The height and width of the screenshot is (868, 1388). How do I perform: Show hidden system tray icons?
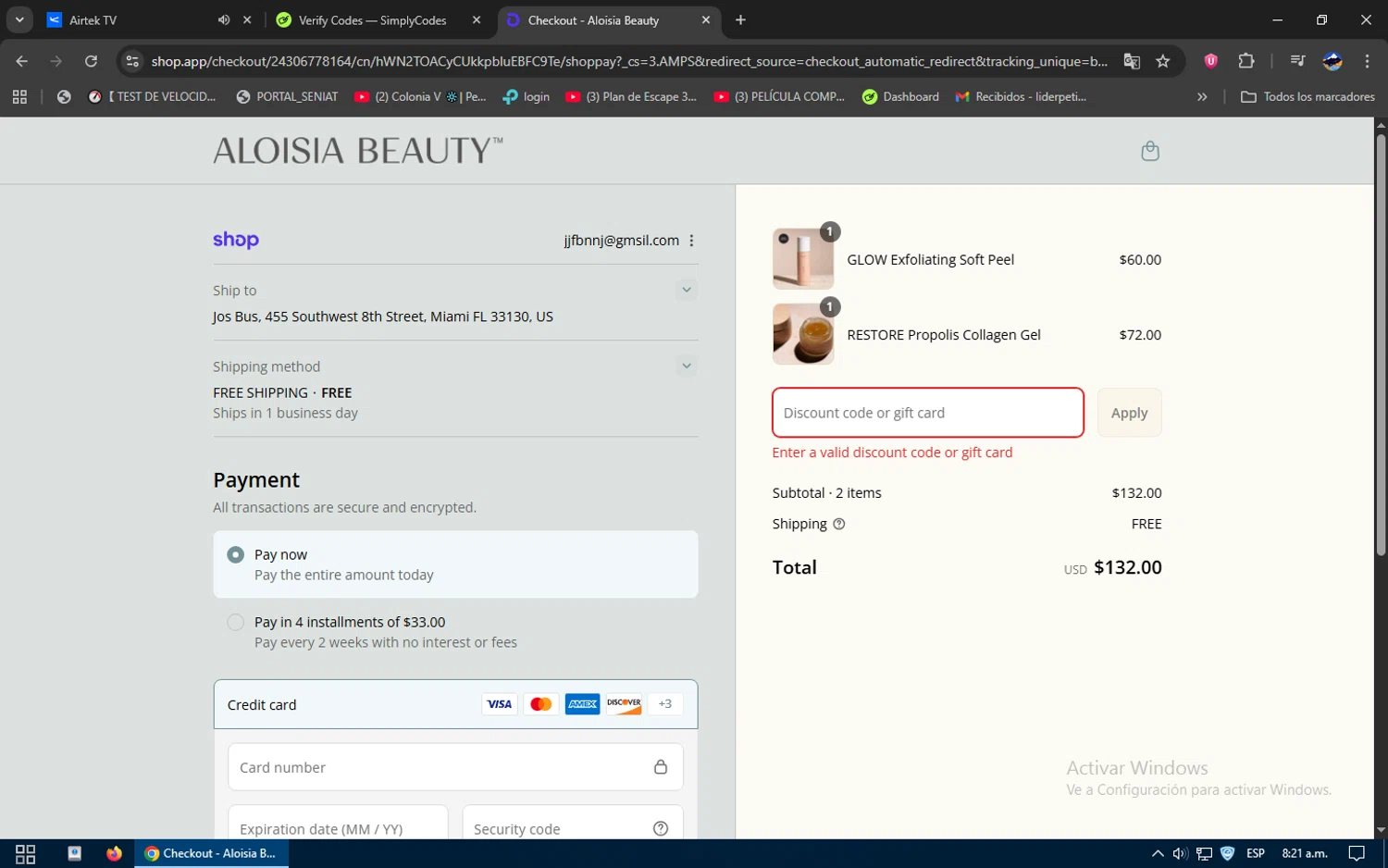1157,853
